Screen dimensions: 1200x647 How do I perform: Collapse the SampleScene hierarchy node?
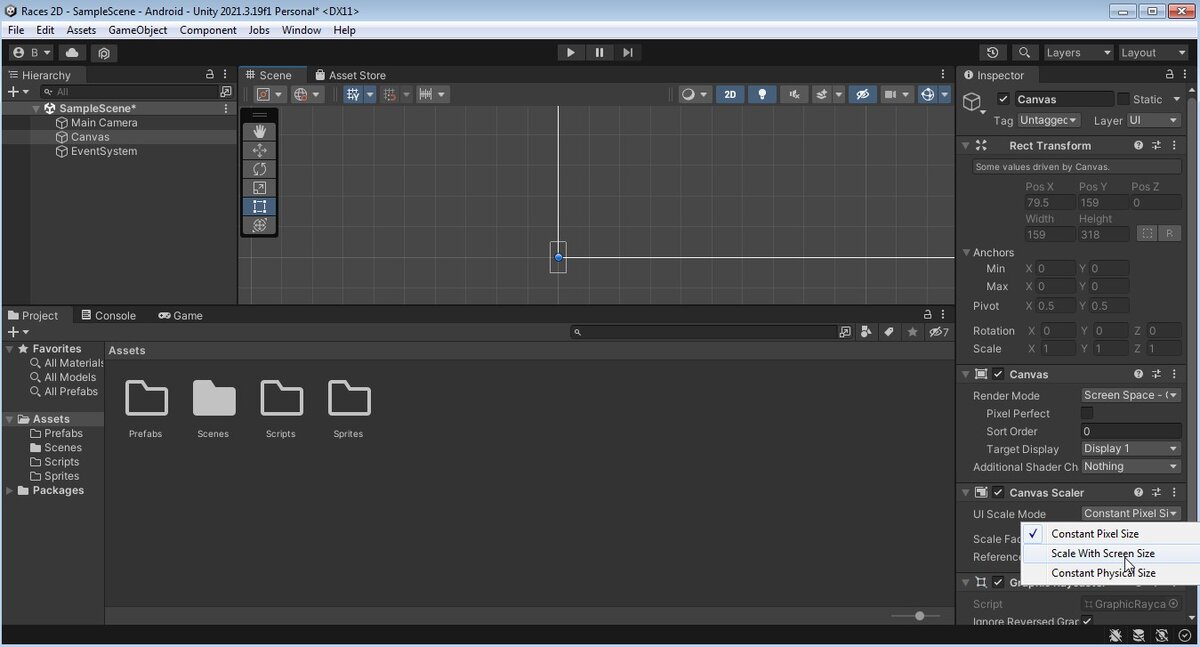(37, 109)
